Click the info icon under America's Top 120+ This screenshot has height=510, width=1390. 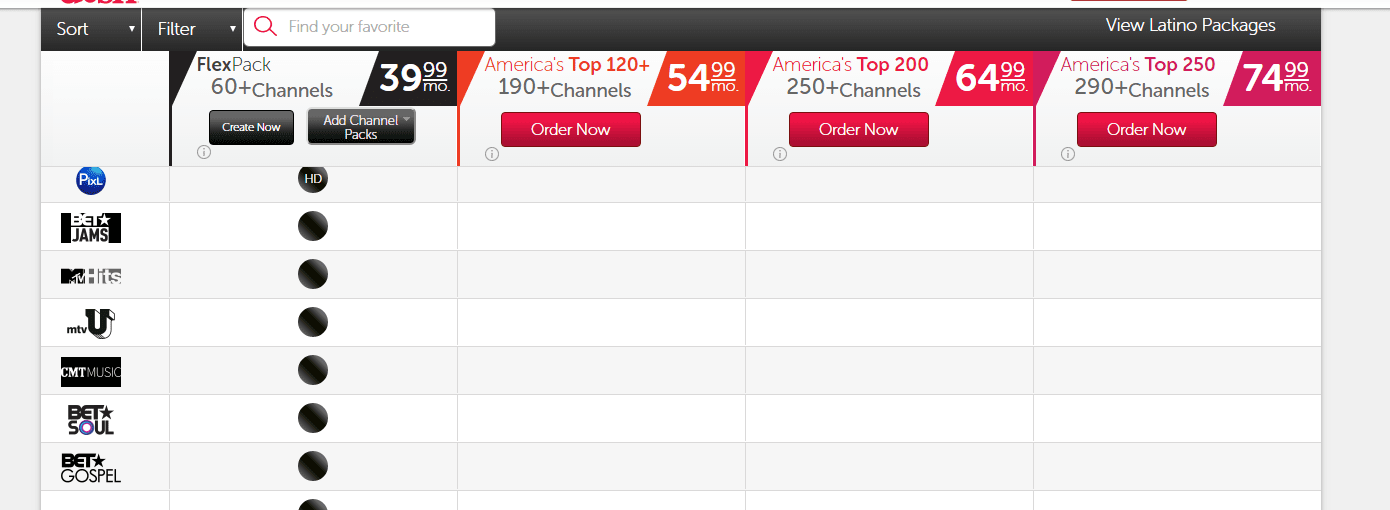coord(492,154)
